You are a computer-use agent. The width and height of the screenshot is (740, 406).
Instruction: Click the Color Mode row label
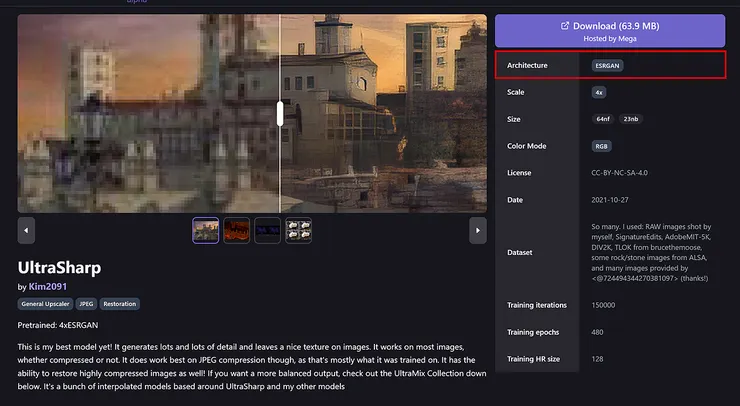pos(527,146)
